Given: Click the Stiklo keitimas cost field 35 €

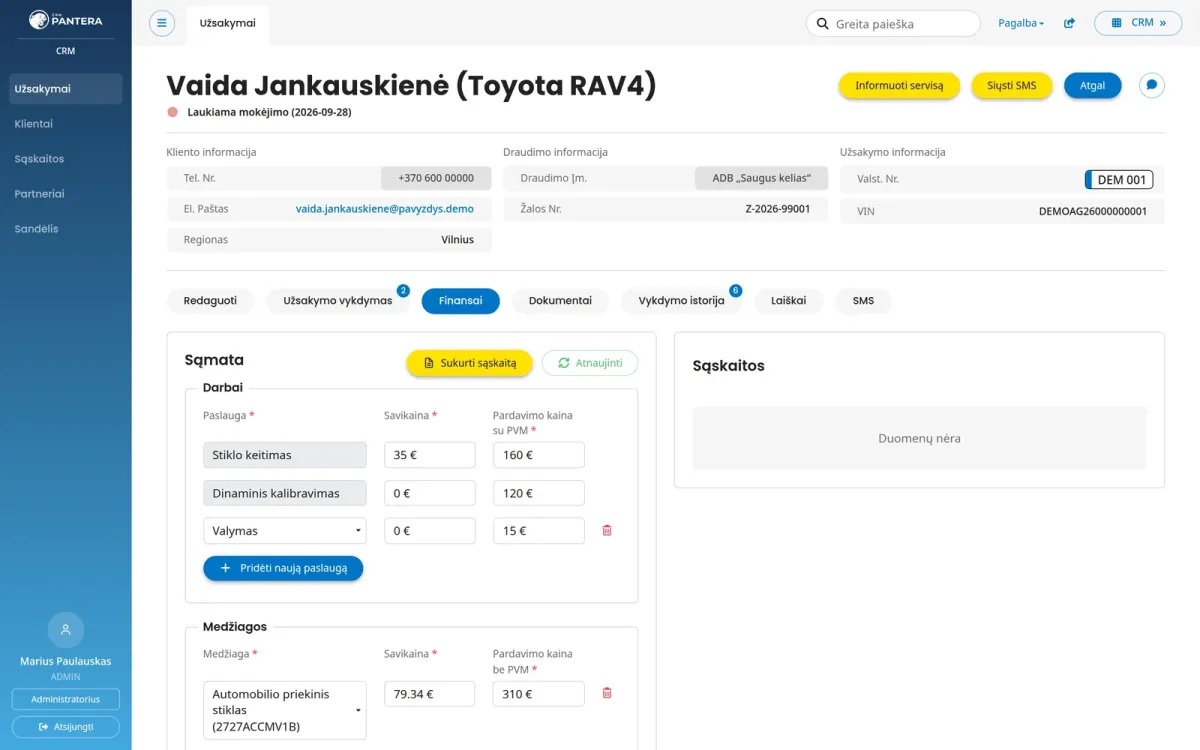Looking at the screenshot, I should [430, 455].
